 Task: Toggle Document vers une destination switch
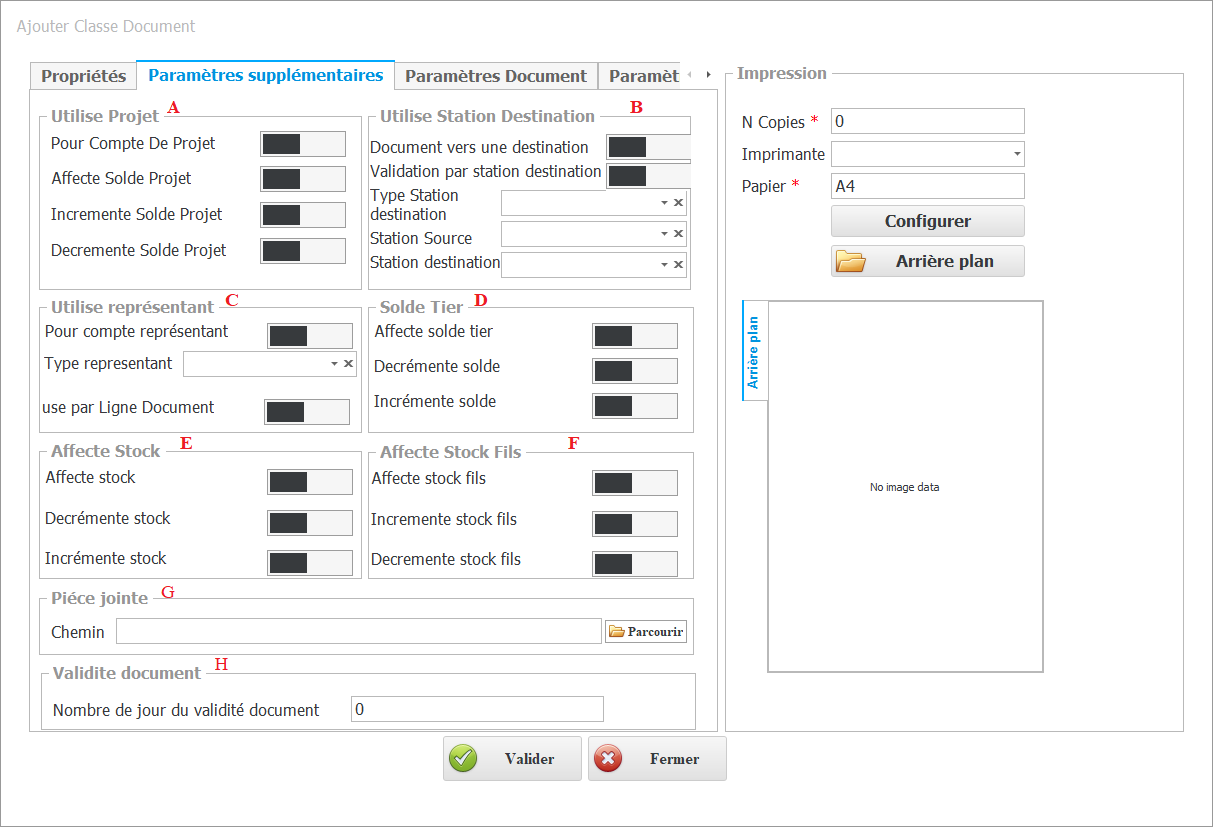[647, 148]
